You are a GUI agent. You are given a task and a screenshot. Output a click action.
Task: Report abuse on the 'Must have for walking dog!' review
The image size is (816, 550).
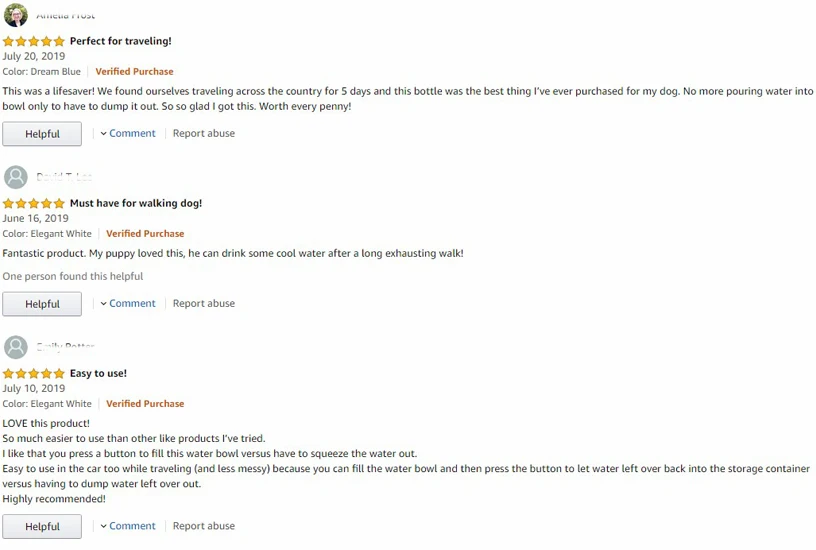click(204, 303)
